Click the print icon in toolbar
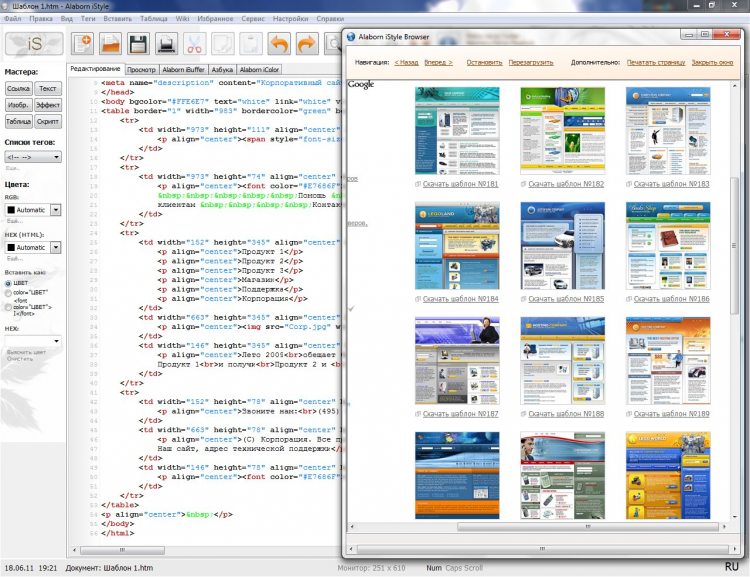 click(x=167, y=44)
